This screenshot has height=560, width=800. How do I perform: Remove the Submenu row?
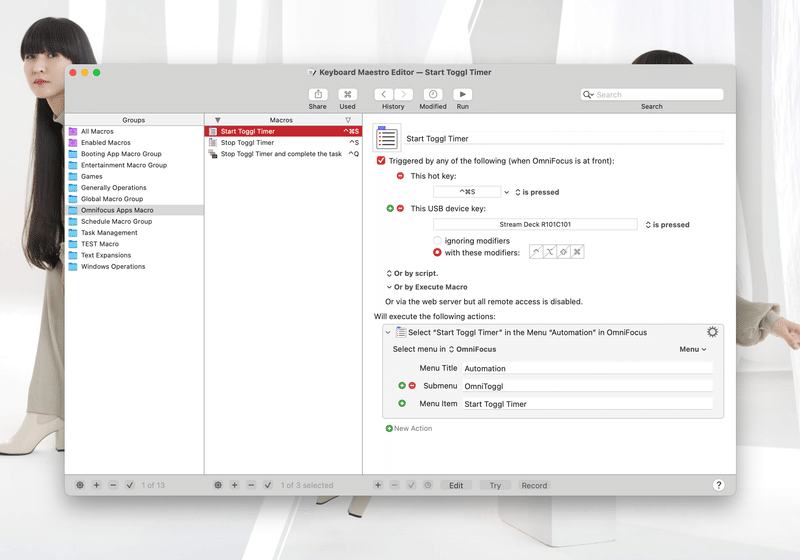pyautogui.click(x=412, y=386)
